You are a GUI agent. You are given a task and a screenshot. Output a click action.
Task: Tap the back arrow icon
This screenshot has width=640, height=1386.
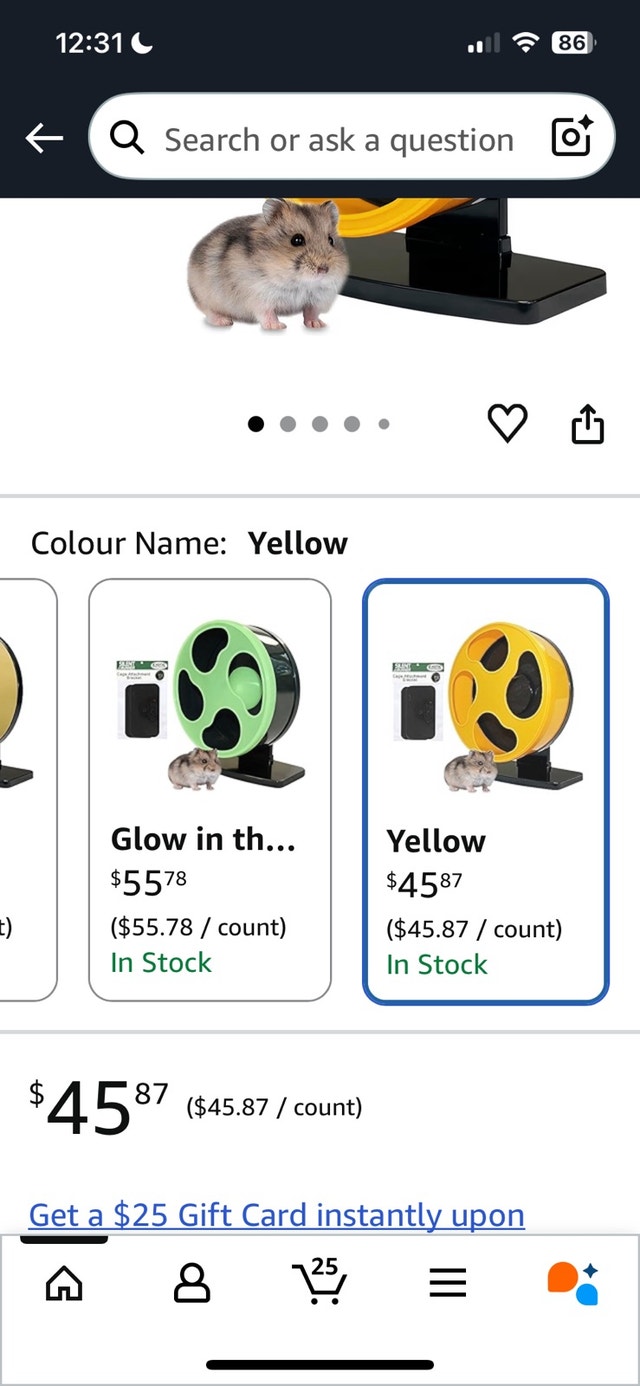pyautogui.click(x=44, y=140)
